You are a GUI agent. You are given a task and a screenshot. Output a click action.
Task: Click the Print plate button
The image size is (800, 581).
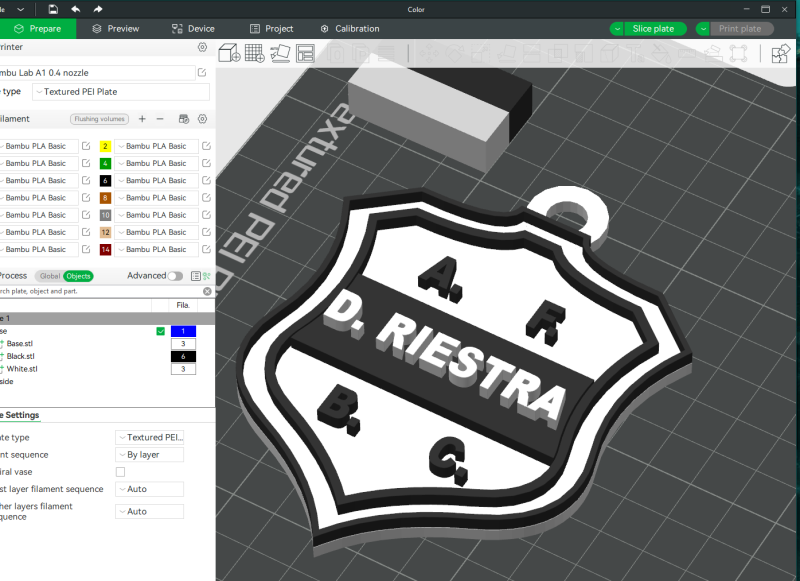pos(740,29)
